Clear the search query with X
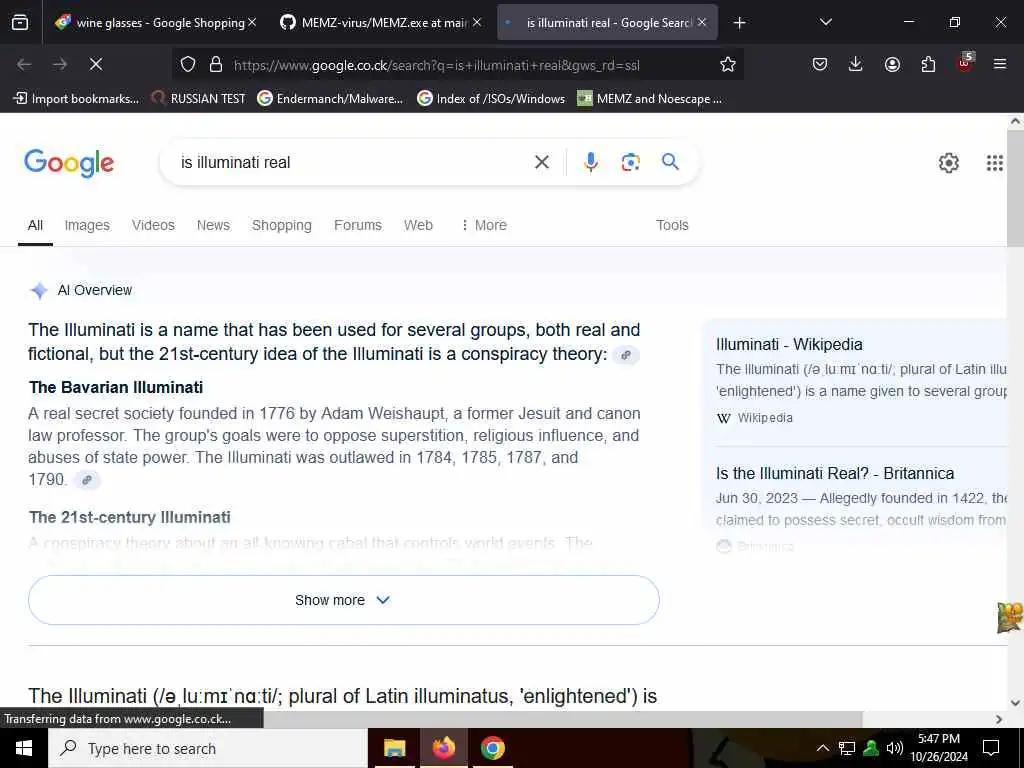1024x768 pixels. coord(541,162)
